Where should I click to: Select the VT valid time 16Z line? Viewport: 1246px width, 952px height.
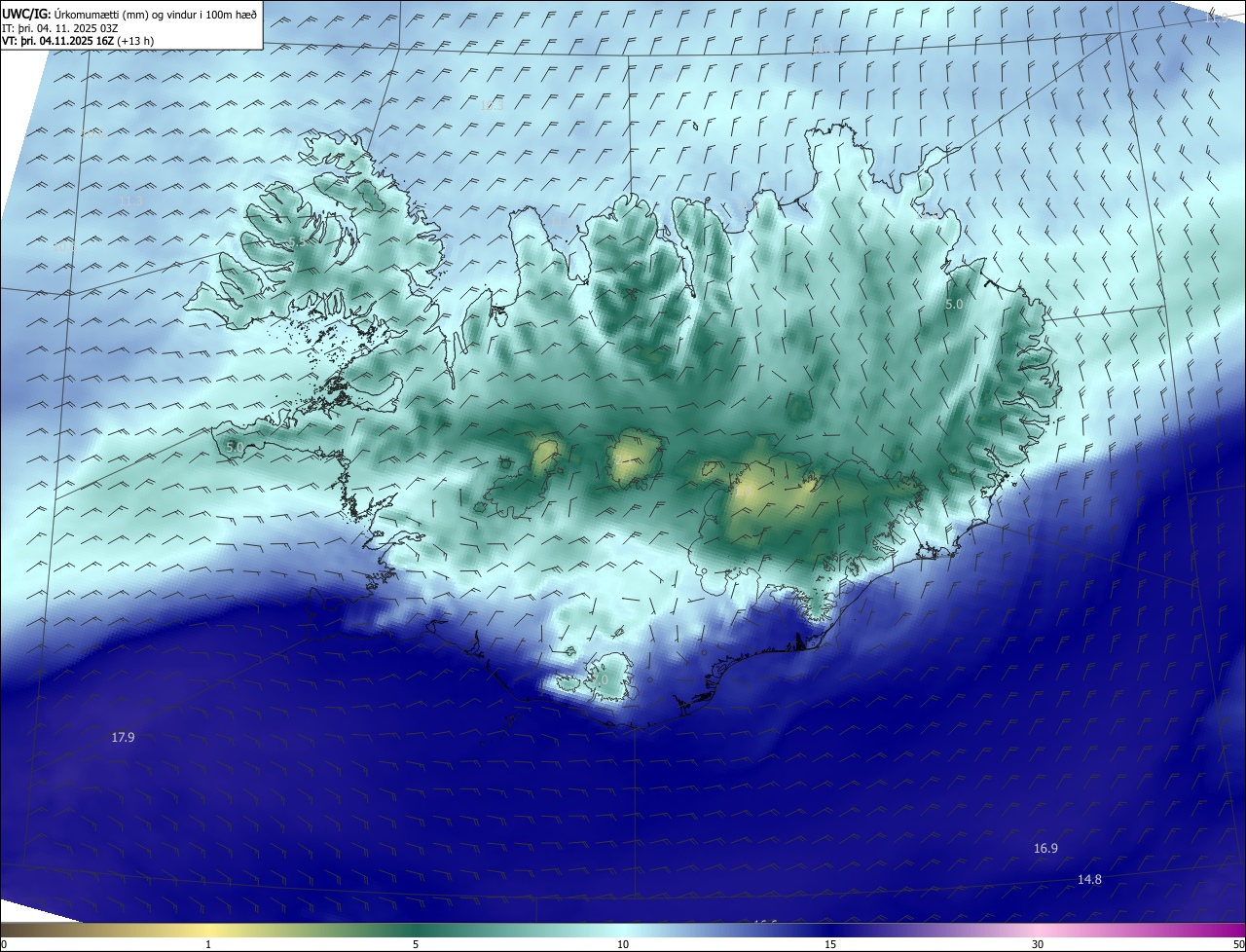(x=78, y=40)
